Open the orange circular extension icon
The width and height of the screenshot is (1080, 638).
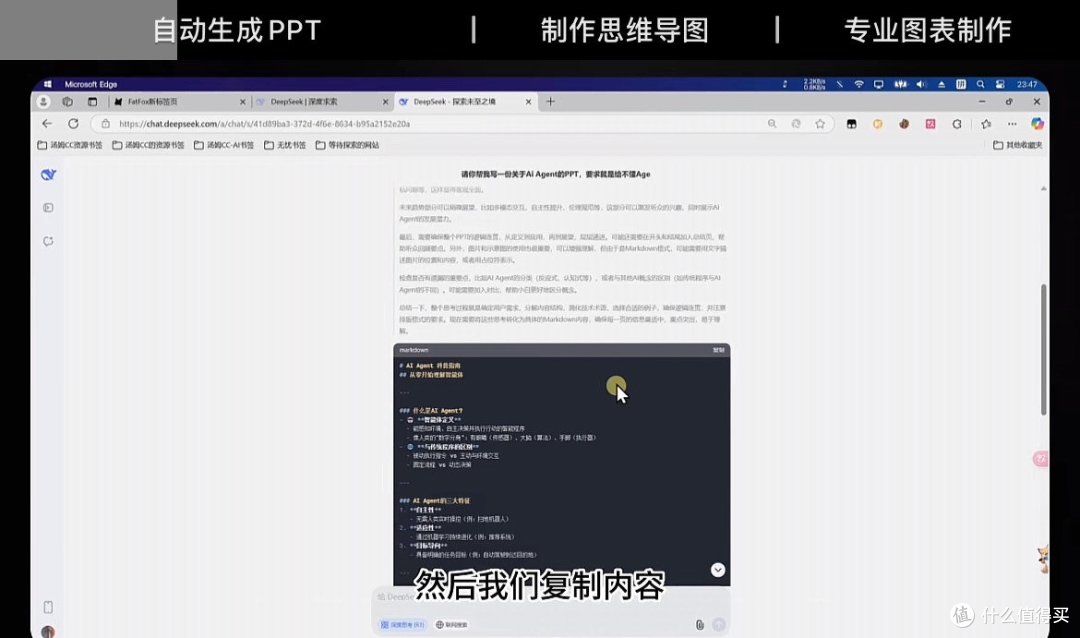878,124
